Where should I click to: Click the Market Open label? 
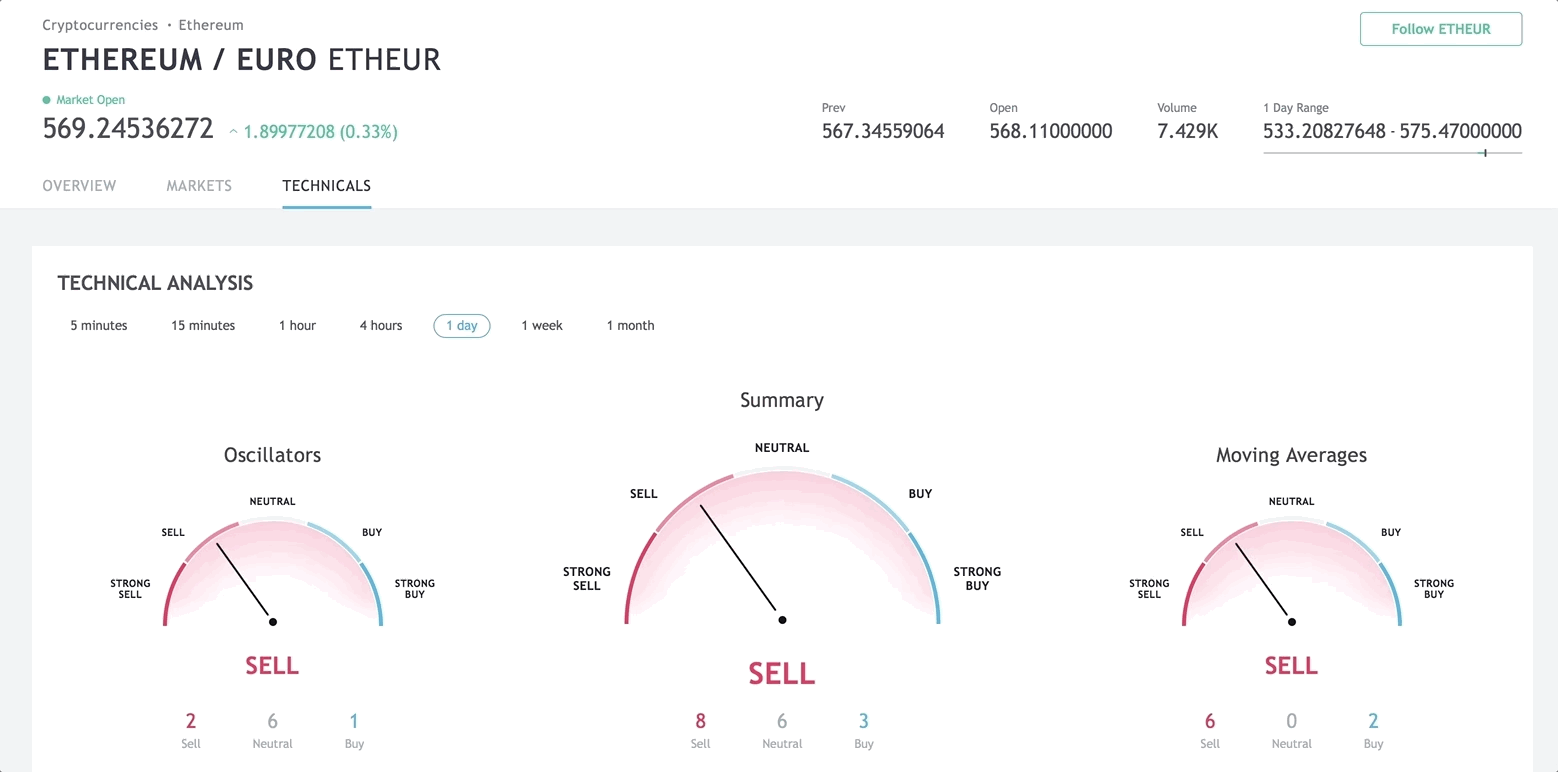point(91,100)
